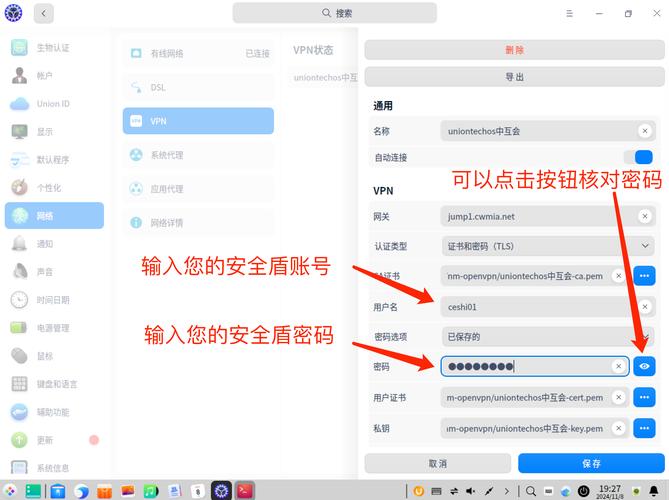Clear the 用户名 username field
The width and height of the screenshot is (669, 500).
tap(645, 306)
